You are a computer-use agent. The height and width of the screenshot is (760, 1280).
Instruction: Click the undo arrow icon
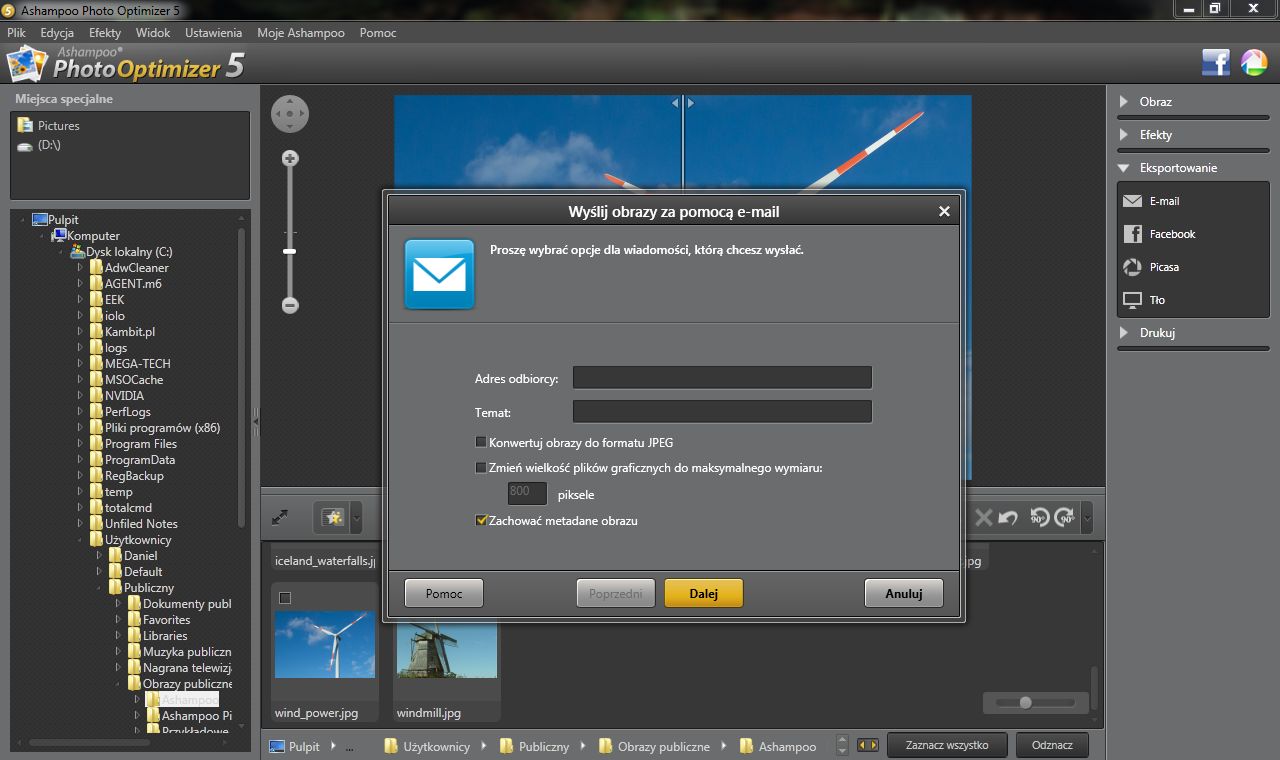pos(1008,517)
